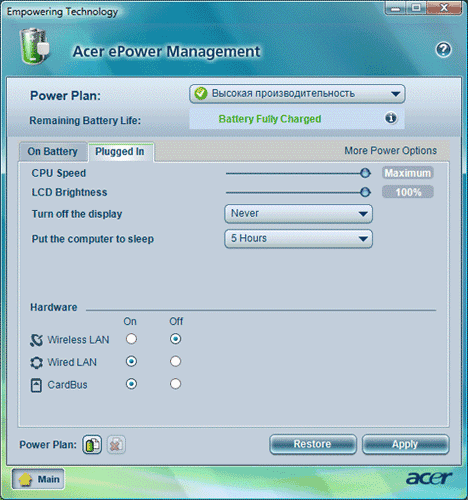Click the green check icon in Power Plan box

click(x=201, y=94)
